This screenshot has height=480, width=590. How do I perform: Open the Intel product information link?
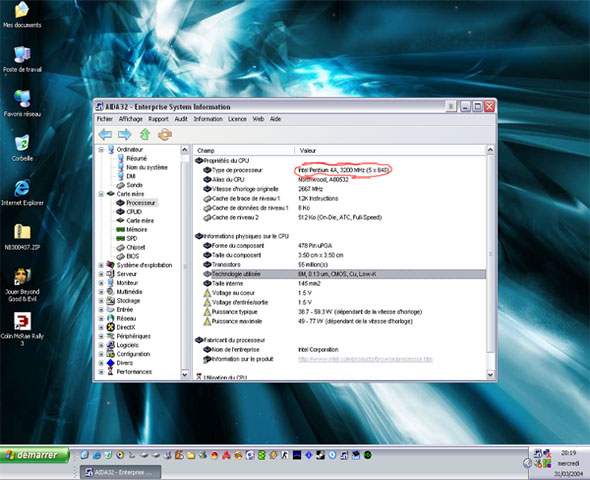tap(365, 359)
